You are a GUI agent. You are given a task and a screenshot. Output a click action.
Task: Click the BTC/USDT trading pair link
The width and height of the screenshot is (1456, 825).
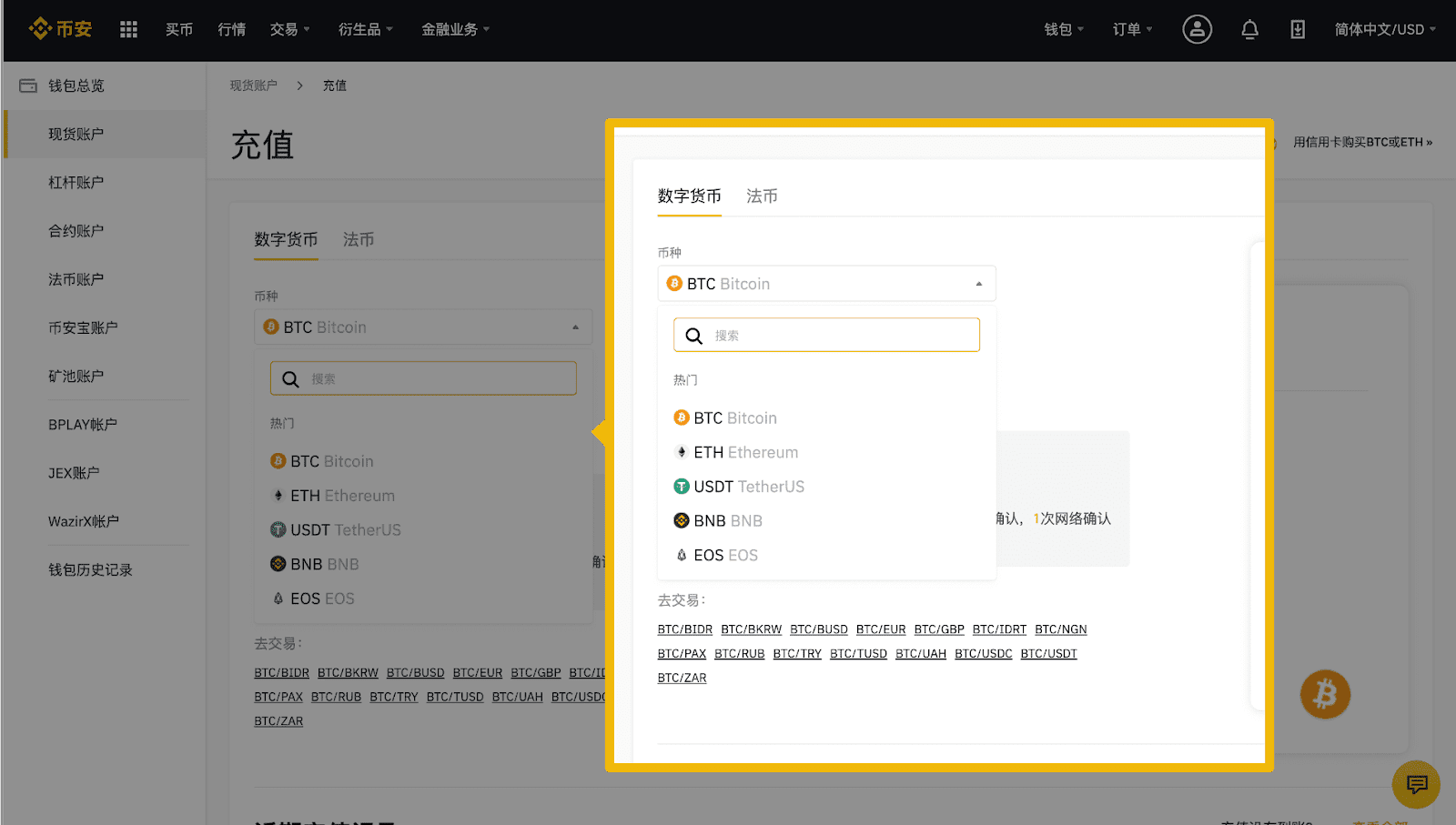point(1048,654)
